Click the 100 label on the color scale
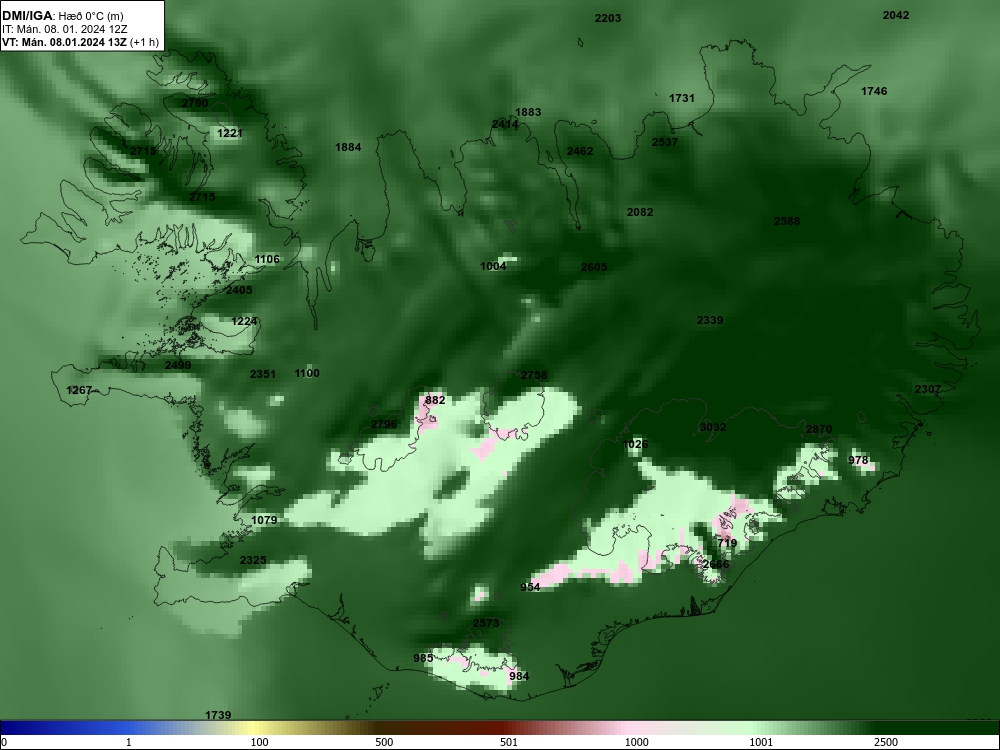The height and width of the screenshot is (750, 1000). click(x=259, y=742)
